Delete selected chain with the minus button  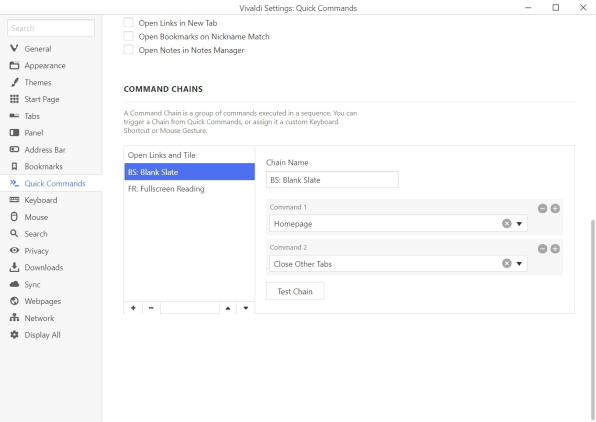coord(151,308)
